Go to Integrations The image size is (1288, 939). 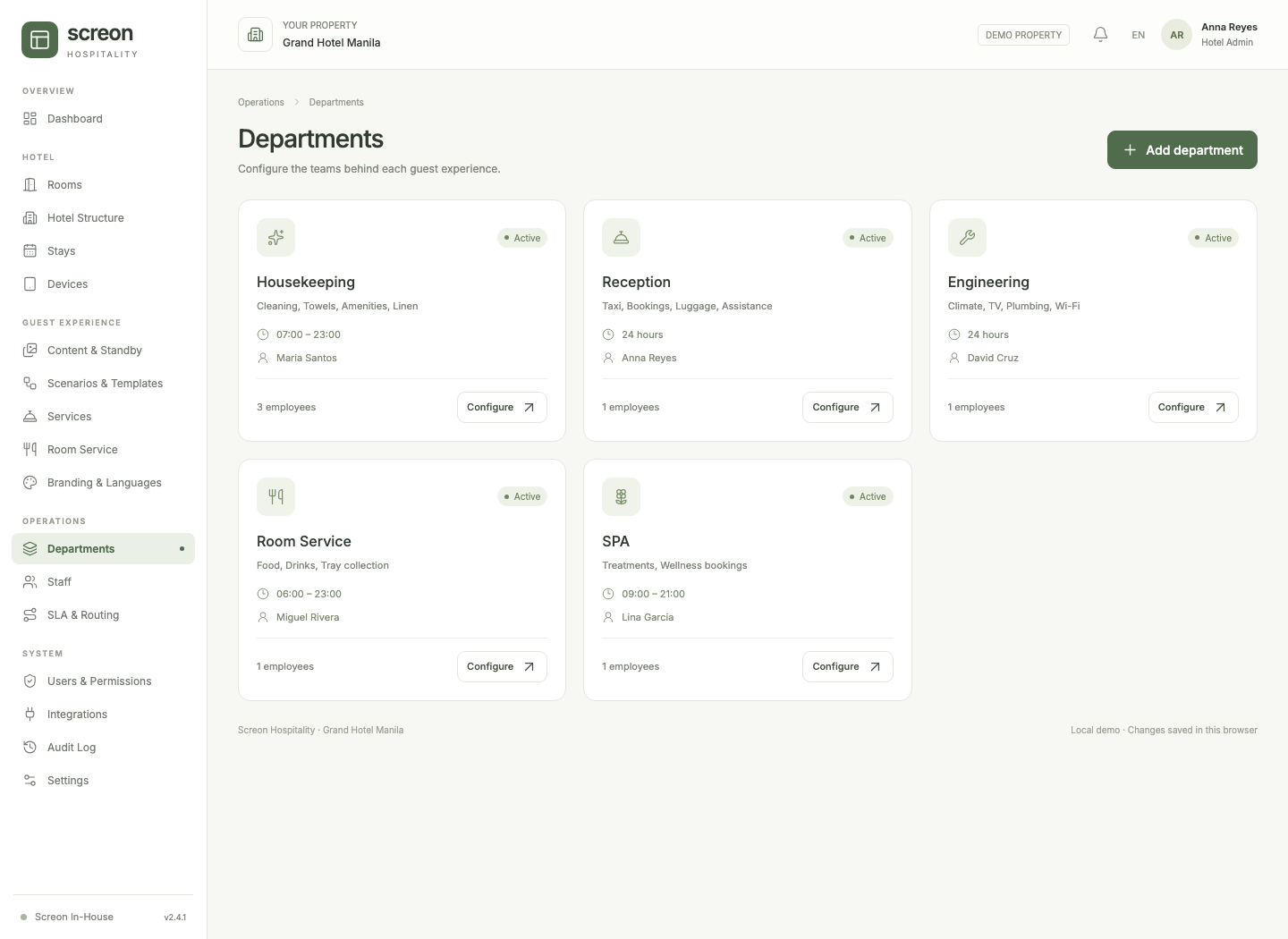click(x=103, y=715)
